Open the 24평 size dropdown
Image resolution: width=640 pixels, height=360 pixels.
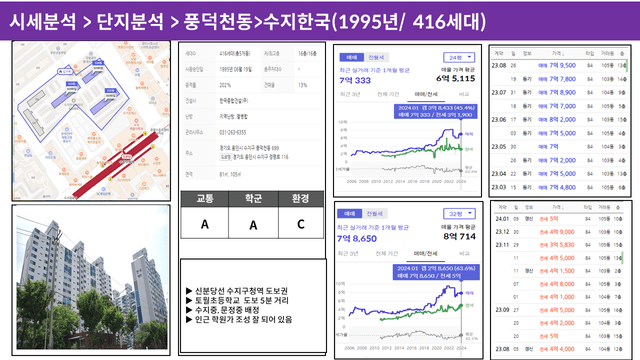click(x=459, y=58)
